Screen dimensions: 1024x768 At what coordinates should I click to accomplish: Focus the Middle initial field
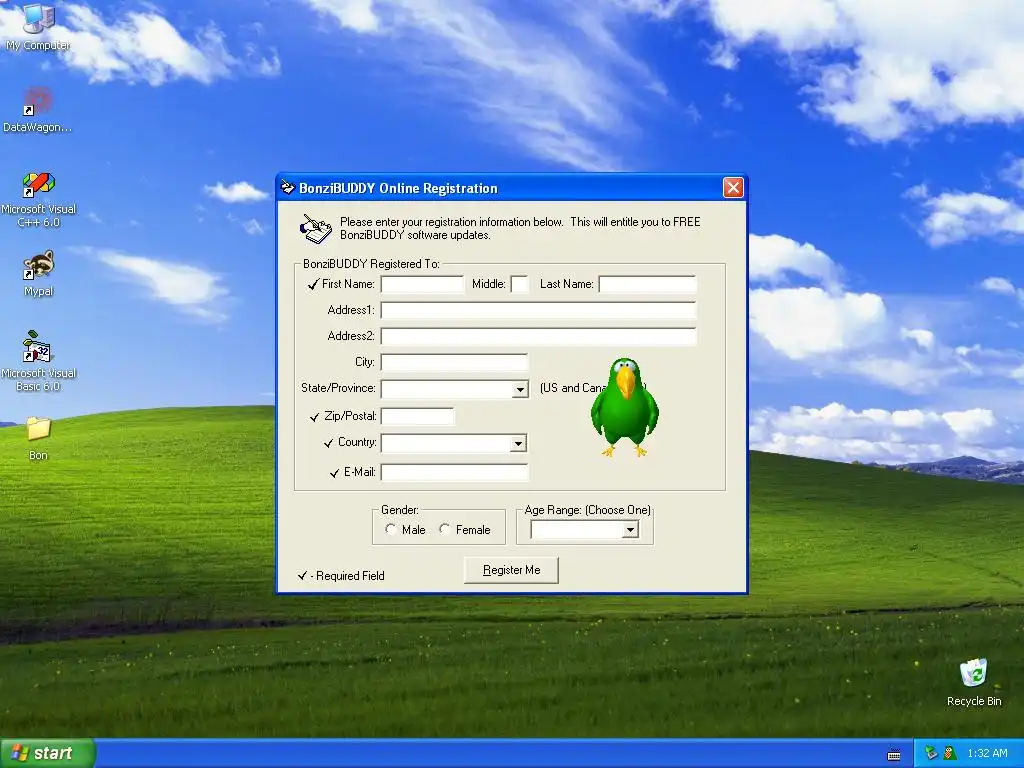coord(520,284)
